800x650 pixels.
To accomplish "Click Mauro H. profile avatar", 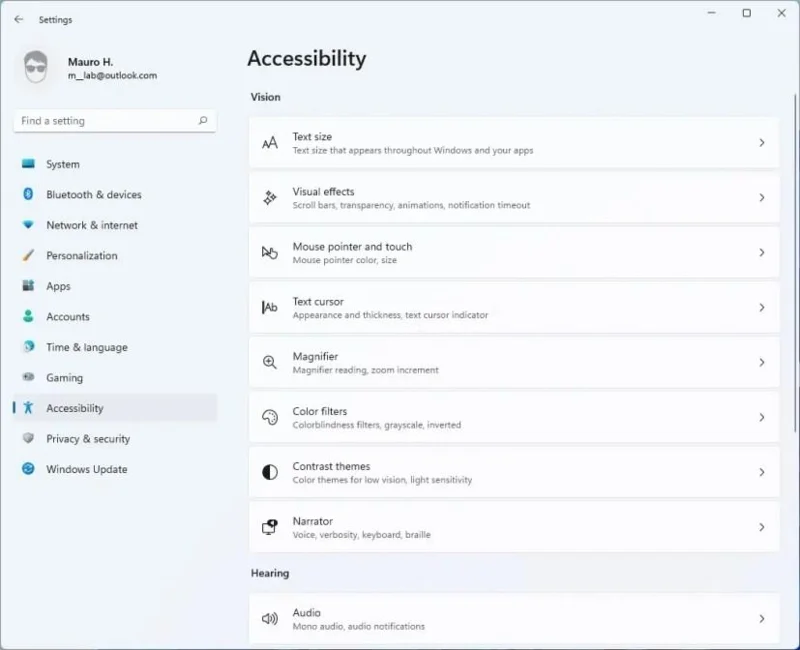I will pyautogui.click(x=35, y=67).
